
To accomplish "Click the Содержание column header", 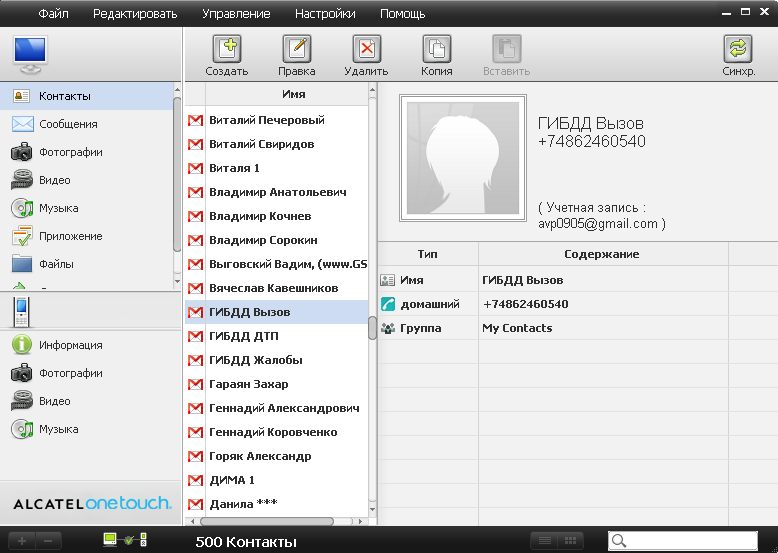I will 602,254.
